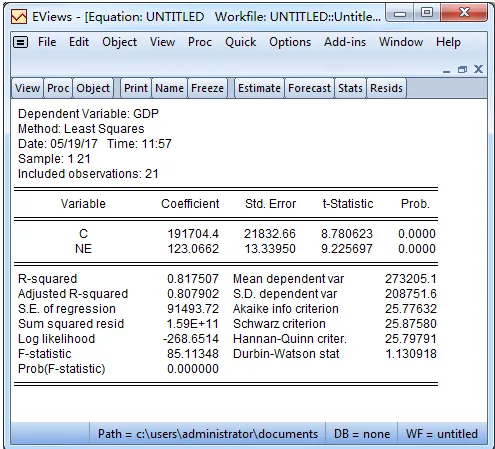This screenshot has height=449, width=495.
Task: Click the Resids button
Action: pos(386,88)
